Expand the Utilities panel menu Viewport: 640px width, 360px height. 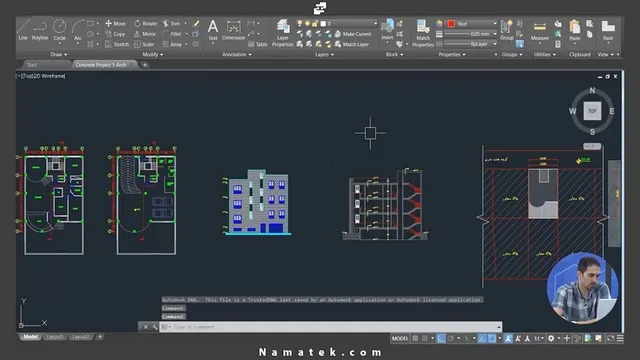544,54
